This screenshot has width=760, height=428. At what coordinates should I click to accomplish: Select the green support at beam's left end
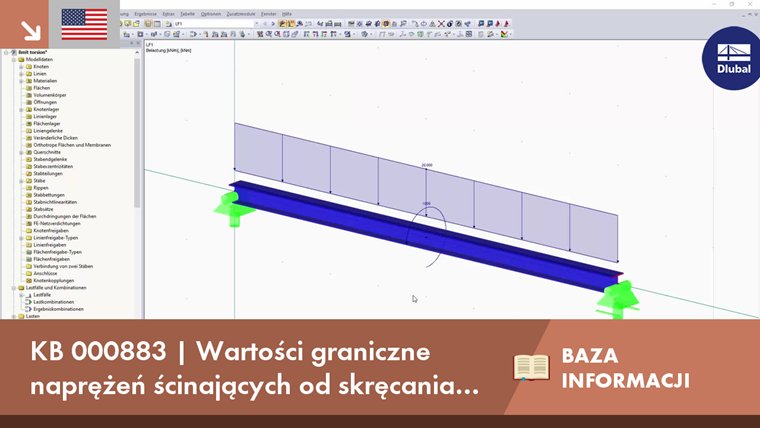coord(234,208)
